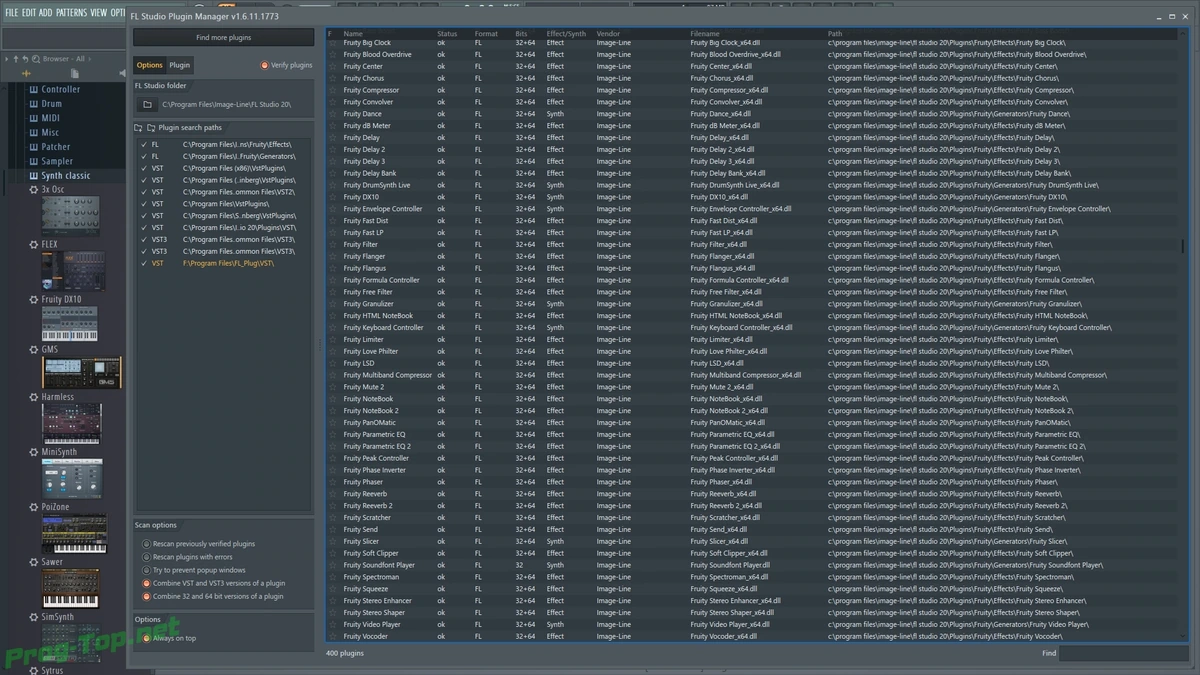
Task: Click the second folder icon beside Plugin search paths
Action: (151, 128)
